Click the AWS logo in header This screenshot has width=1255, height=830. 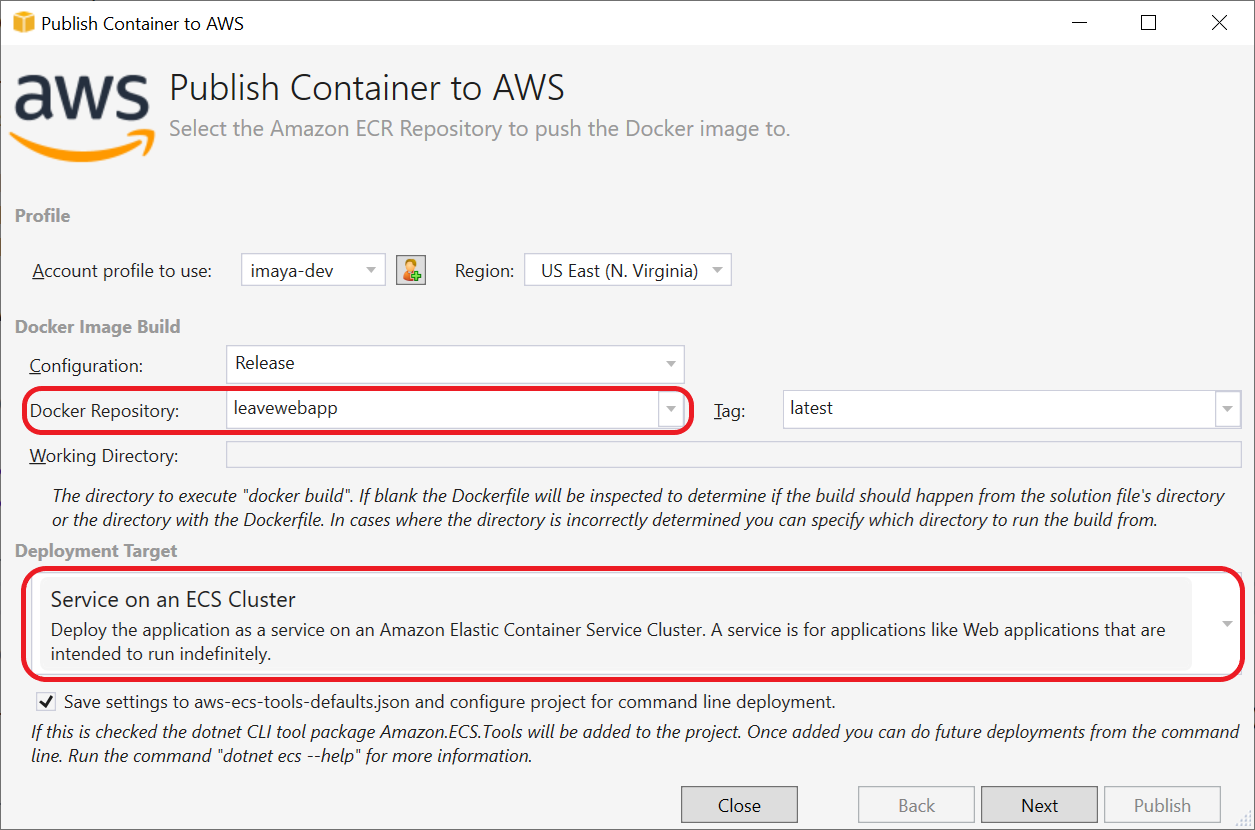(x=82, y=112)
